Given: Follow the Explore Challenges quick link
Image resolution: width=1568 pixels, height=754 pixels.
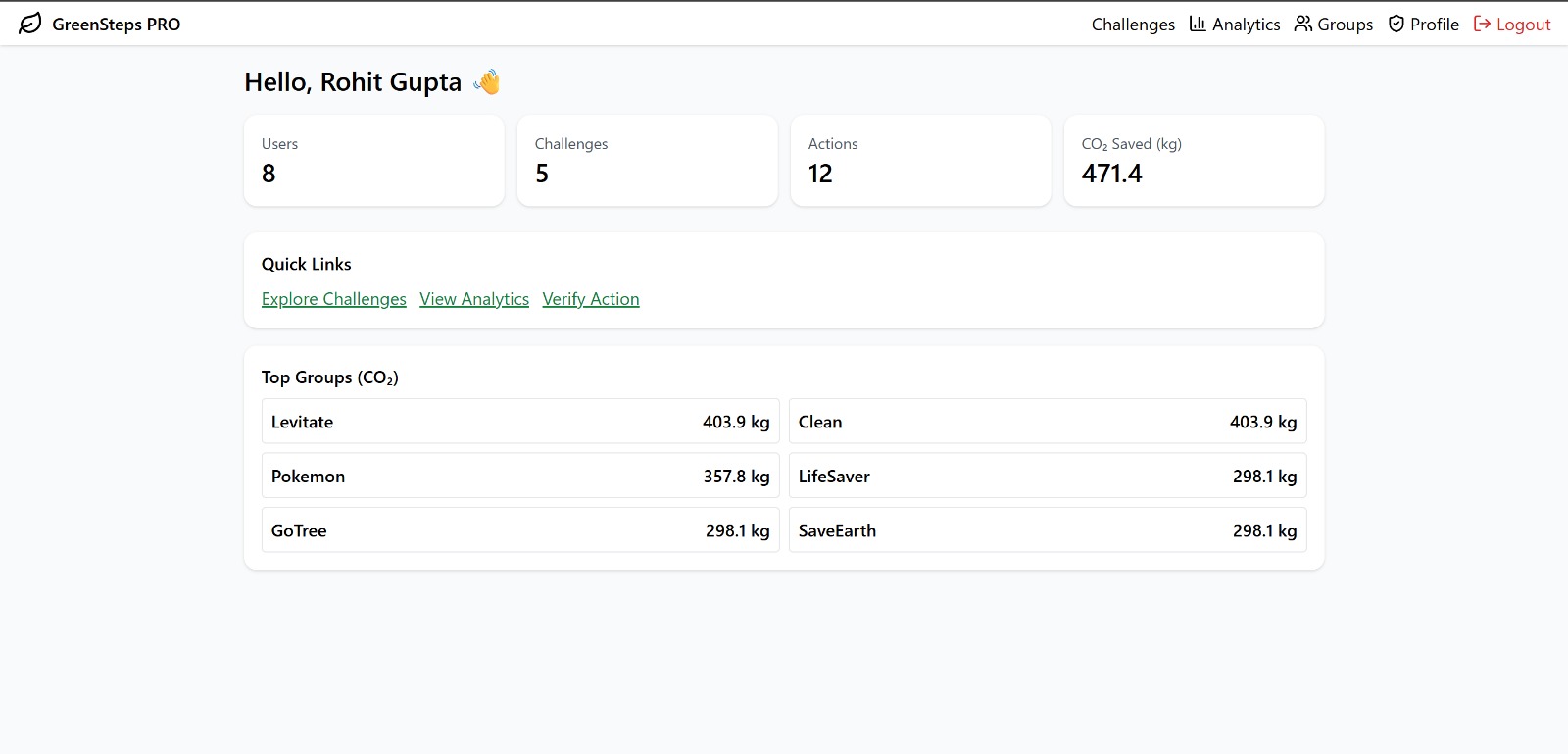Looking at the screenshot, I should (333, 299).
